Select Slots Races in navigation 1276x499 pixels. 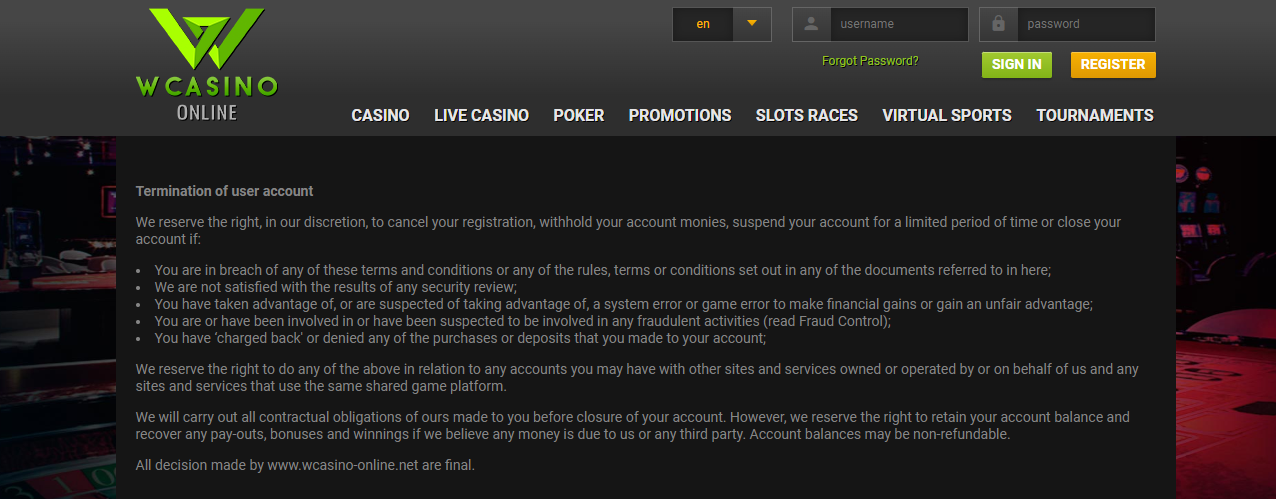click(806, 115)
